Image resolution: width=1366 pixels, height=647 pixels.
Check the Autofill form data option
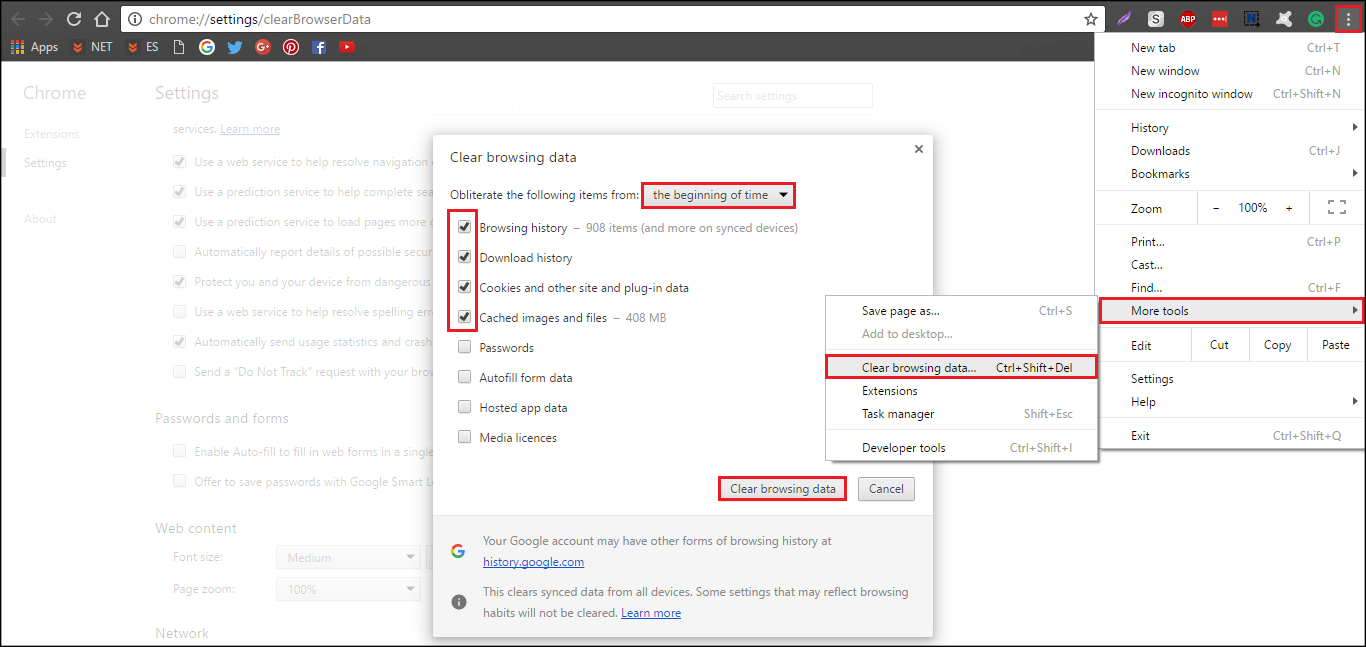[464, 377]
